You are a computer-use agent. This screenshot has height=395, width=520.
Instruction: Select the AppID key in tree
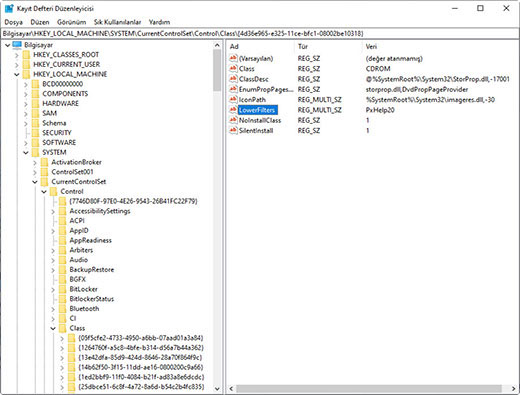(x=79, y=231)
